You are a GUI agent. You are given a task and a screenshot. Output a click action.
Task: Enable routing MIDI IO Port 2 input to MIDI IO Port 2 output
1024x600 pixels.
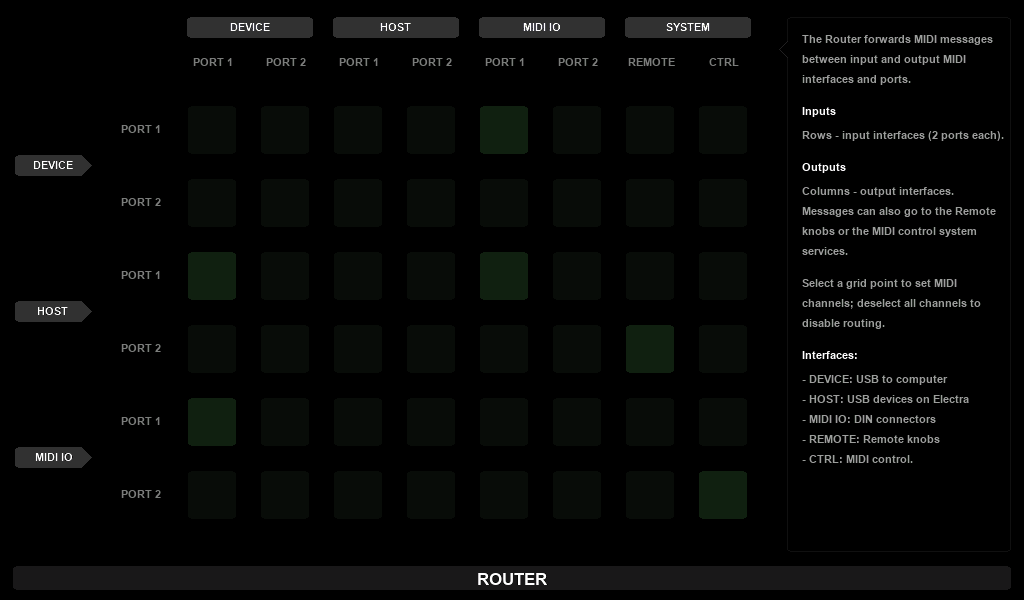tap(577, 496)
